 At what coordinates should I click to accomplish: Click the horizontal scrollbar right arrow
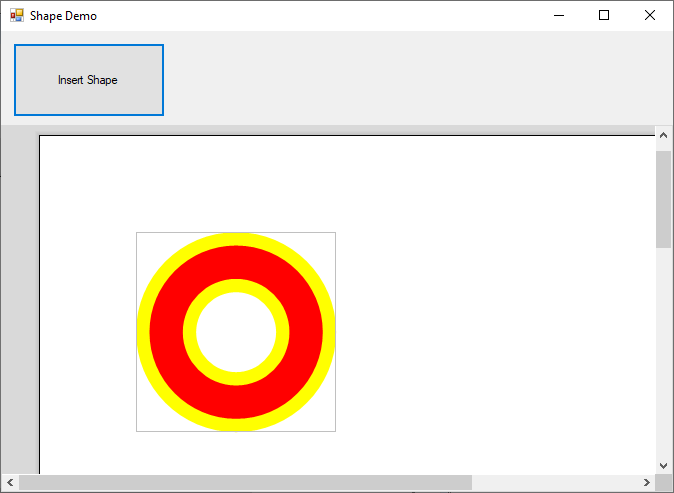(x=646, y=482)
